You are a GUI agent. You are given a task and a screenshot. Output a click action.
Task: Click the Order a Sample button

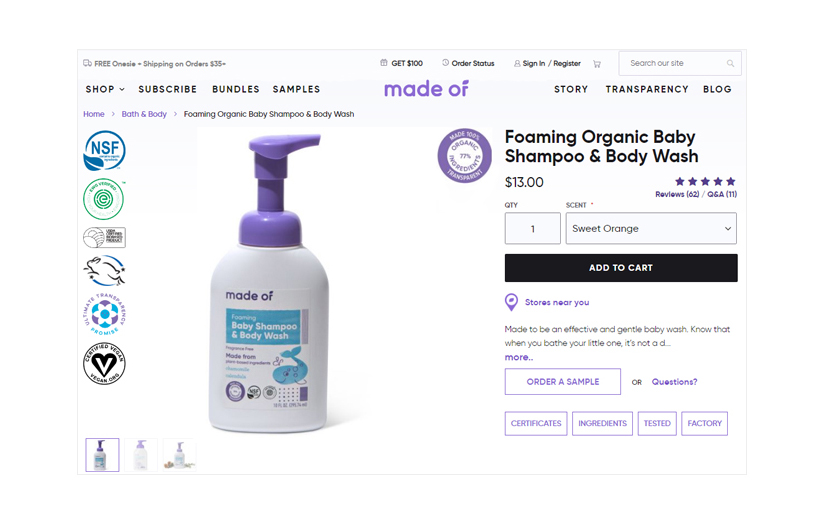(x=562, y=381)
